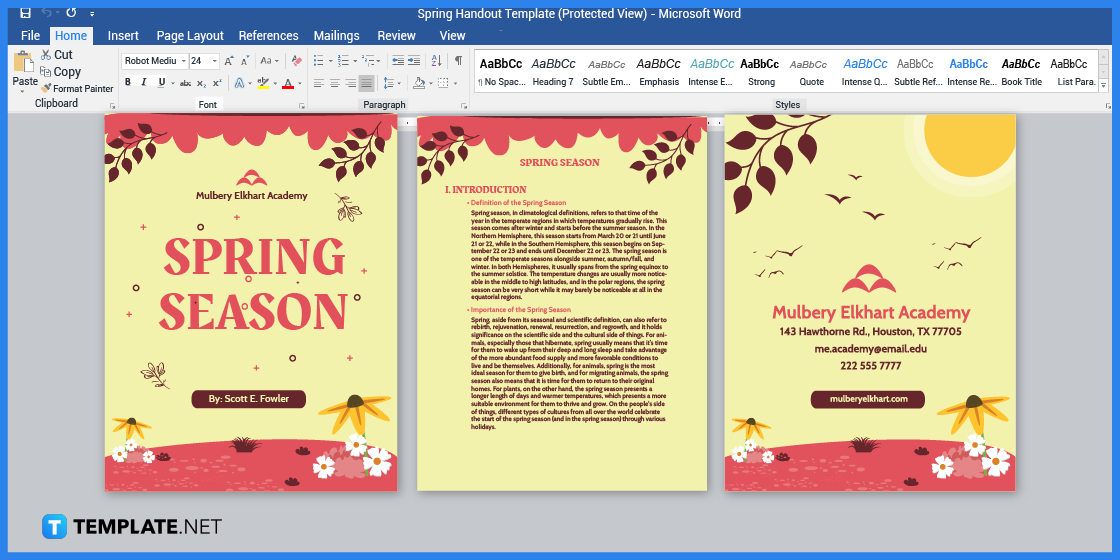This screenshot has height=560, width=1120.
Task: Open the File tab
Action: point(31,36)
